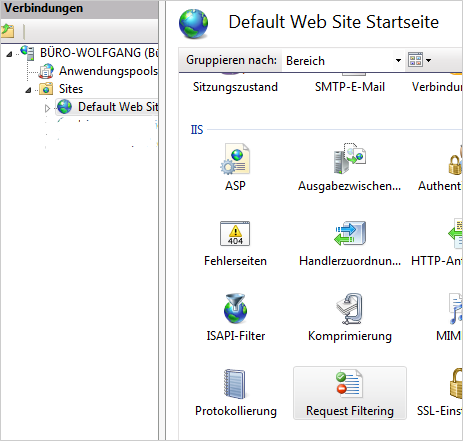Open the Authentifizierung padlock icon
Screen dimensions: 463x441
(456, 160)
